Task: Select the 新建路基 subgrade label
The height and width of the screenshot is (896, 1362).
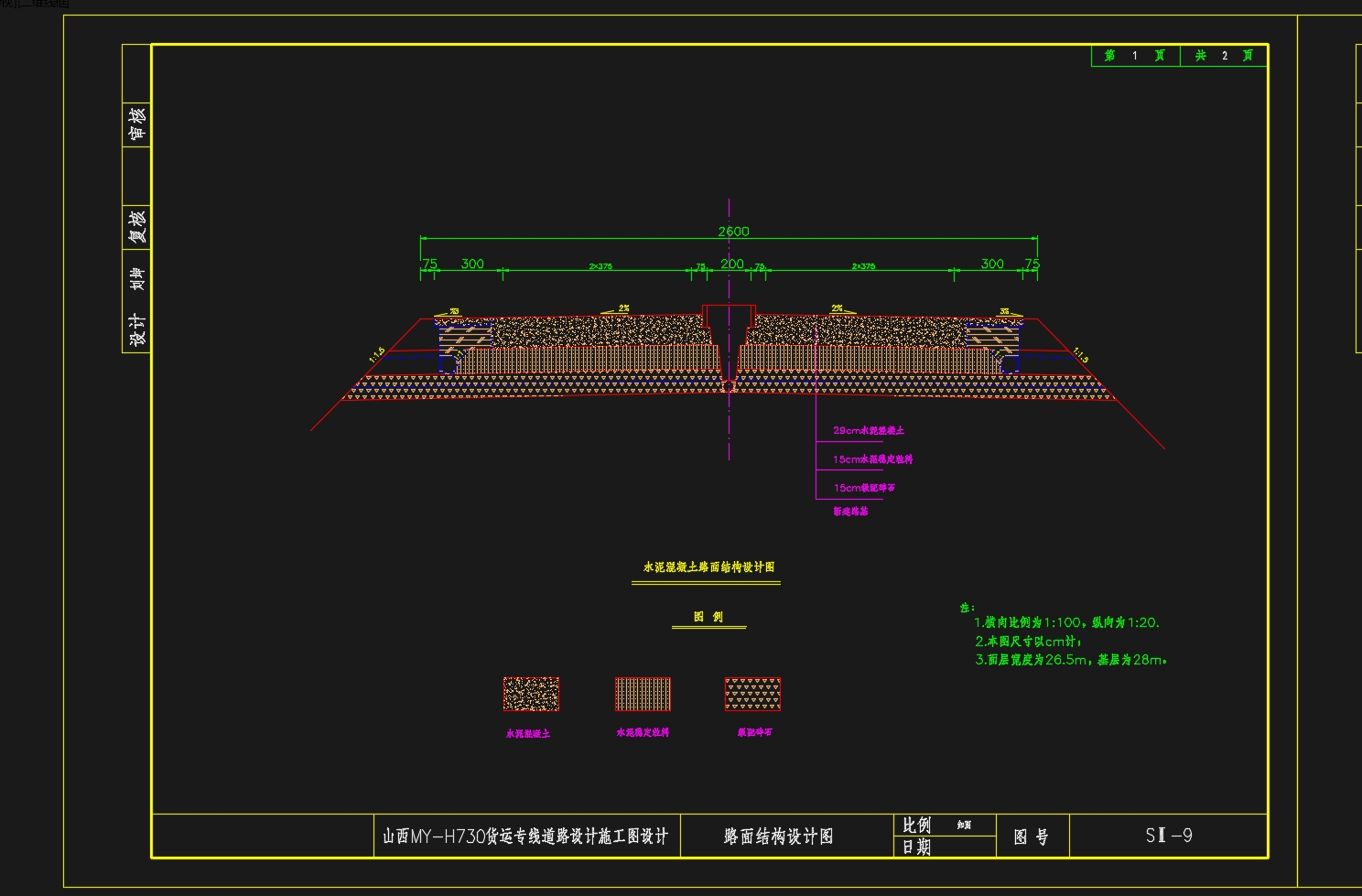Action: click(x=850, y=512)
